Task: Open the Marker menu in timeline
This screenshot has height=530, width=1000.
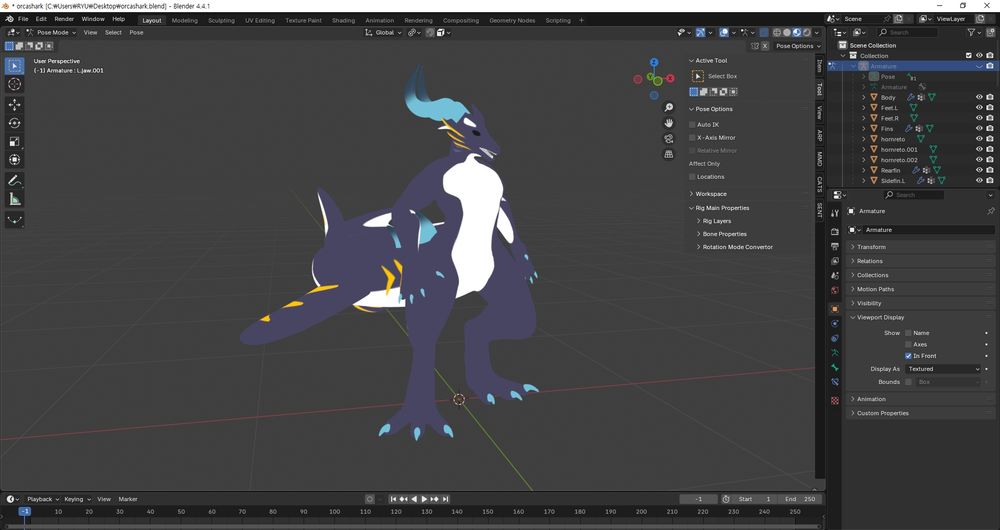Action: pyautogui.click(x=128, y=499)
